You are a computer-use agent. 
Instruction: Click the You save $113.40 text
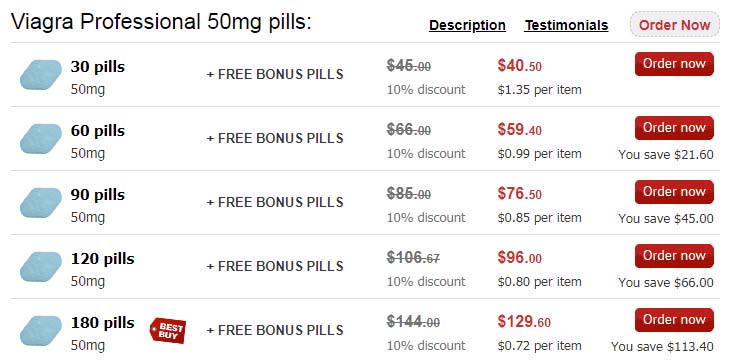pos(662,347)
